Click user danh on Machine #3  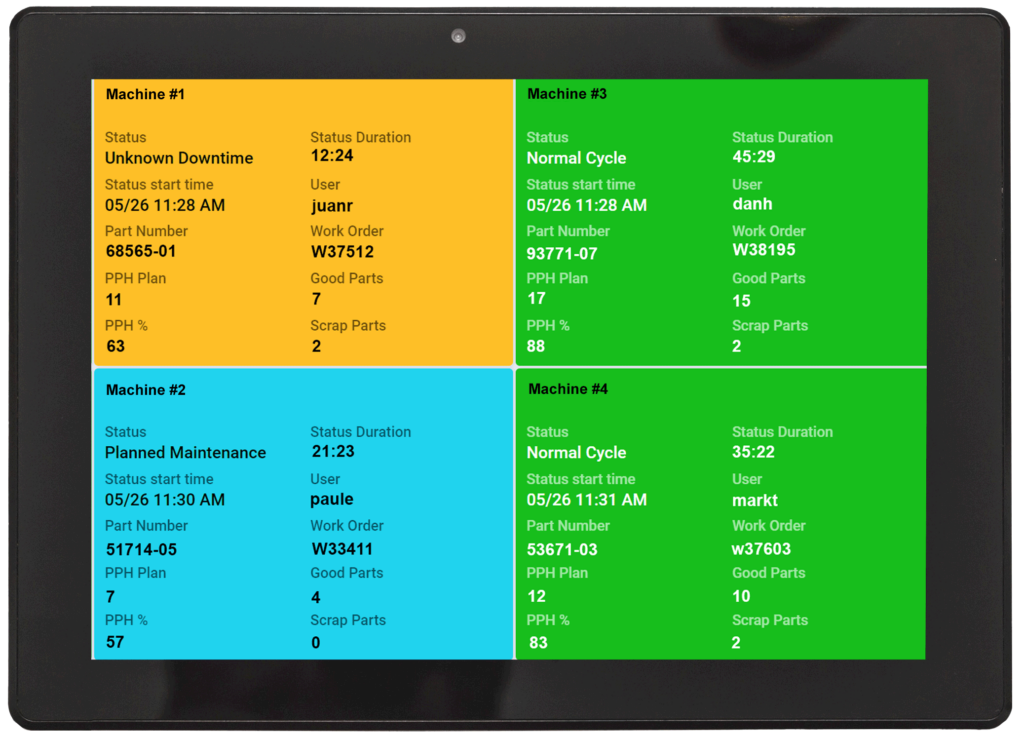click(x=753, y=204)
